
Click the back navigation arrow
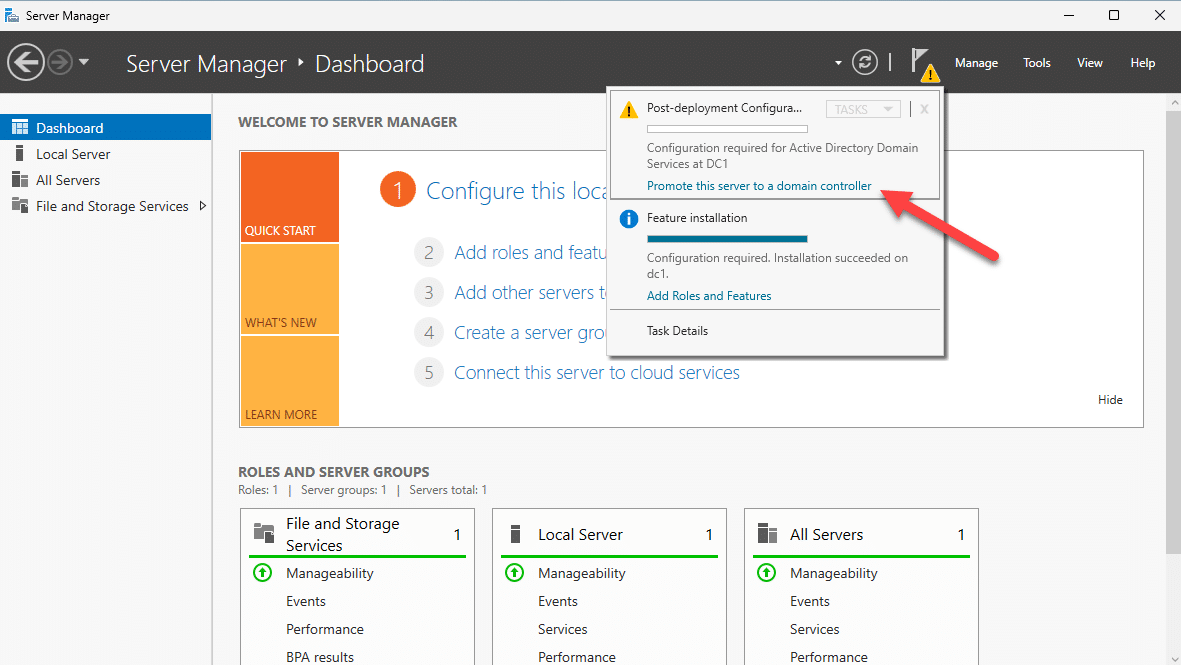(x=26, y=62)
